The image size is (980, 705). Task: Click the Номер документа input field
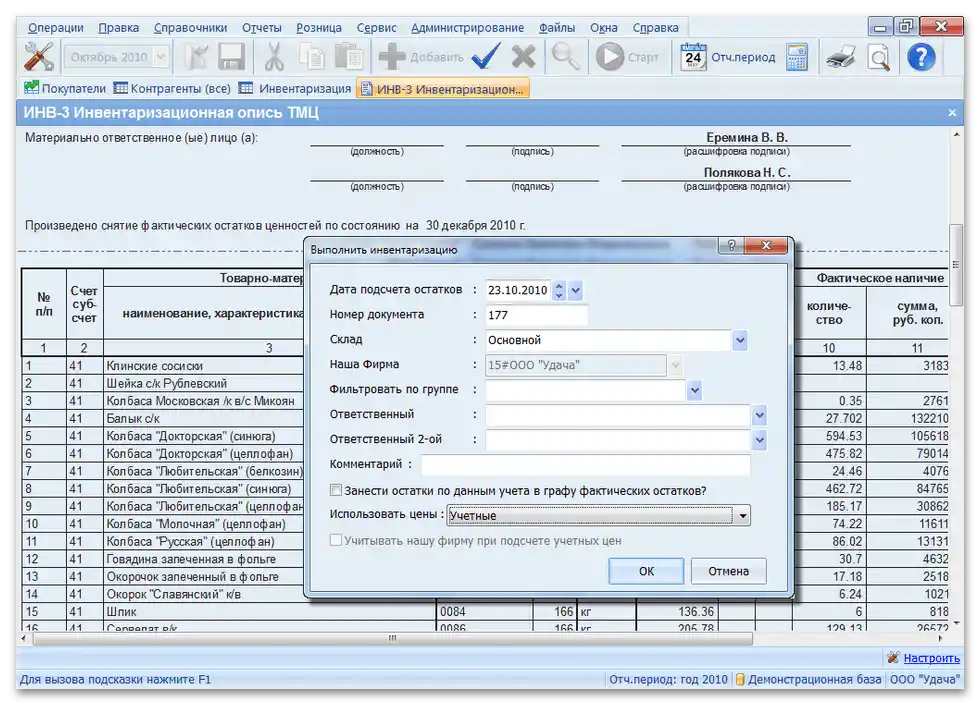[536, 315]
